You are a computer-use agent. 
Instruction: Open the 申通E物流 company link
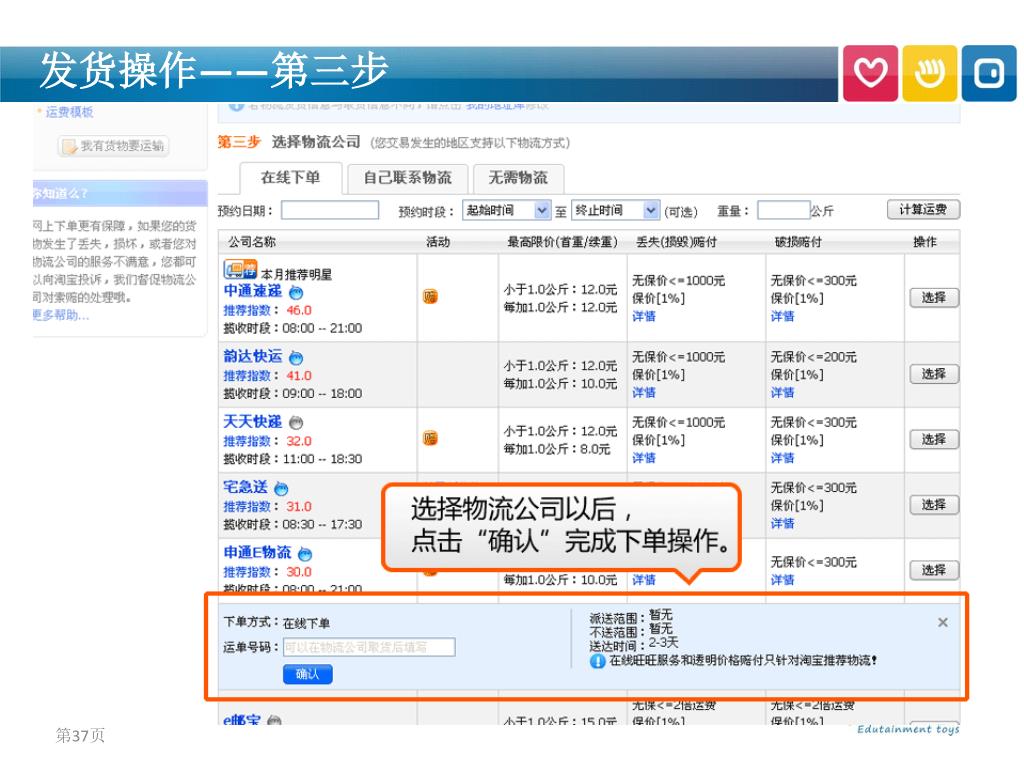257,552
